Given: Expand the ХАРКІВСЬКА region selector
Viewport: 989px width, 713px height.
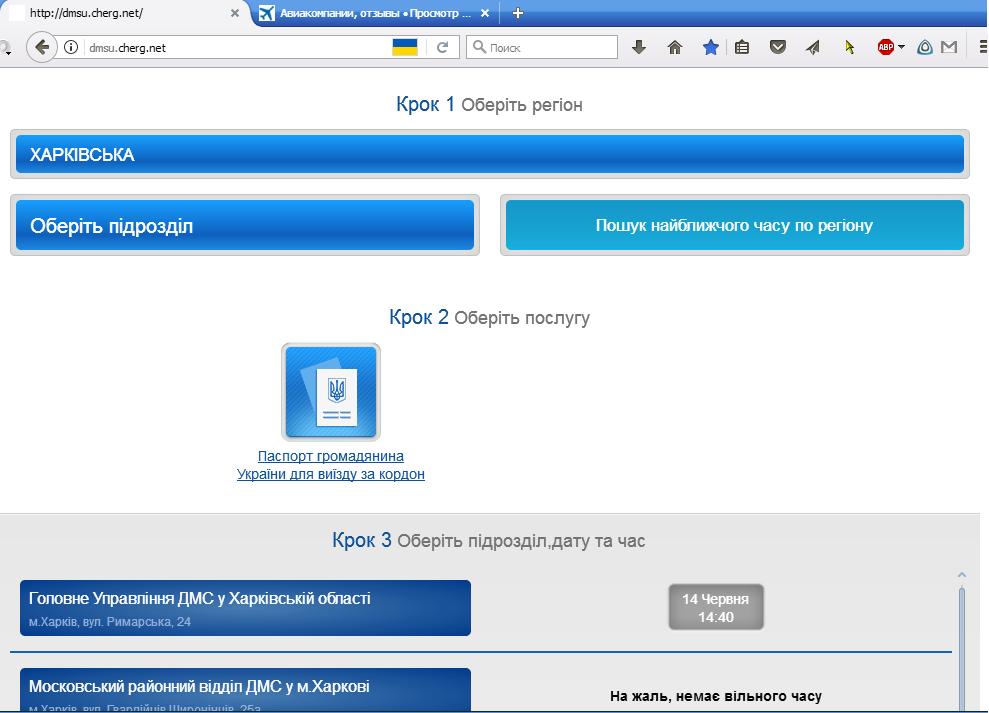Looking at the screenshot, I should point(489,155).
